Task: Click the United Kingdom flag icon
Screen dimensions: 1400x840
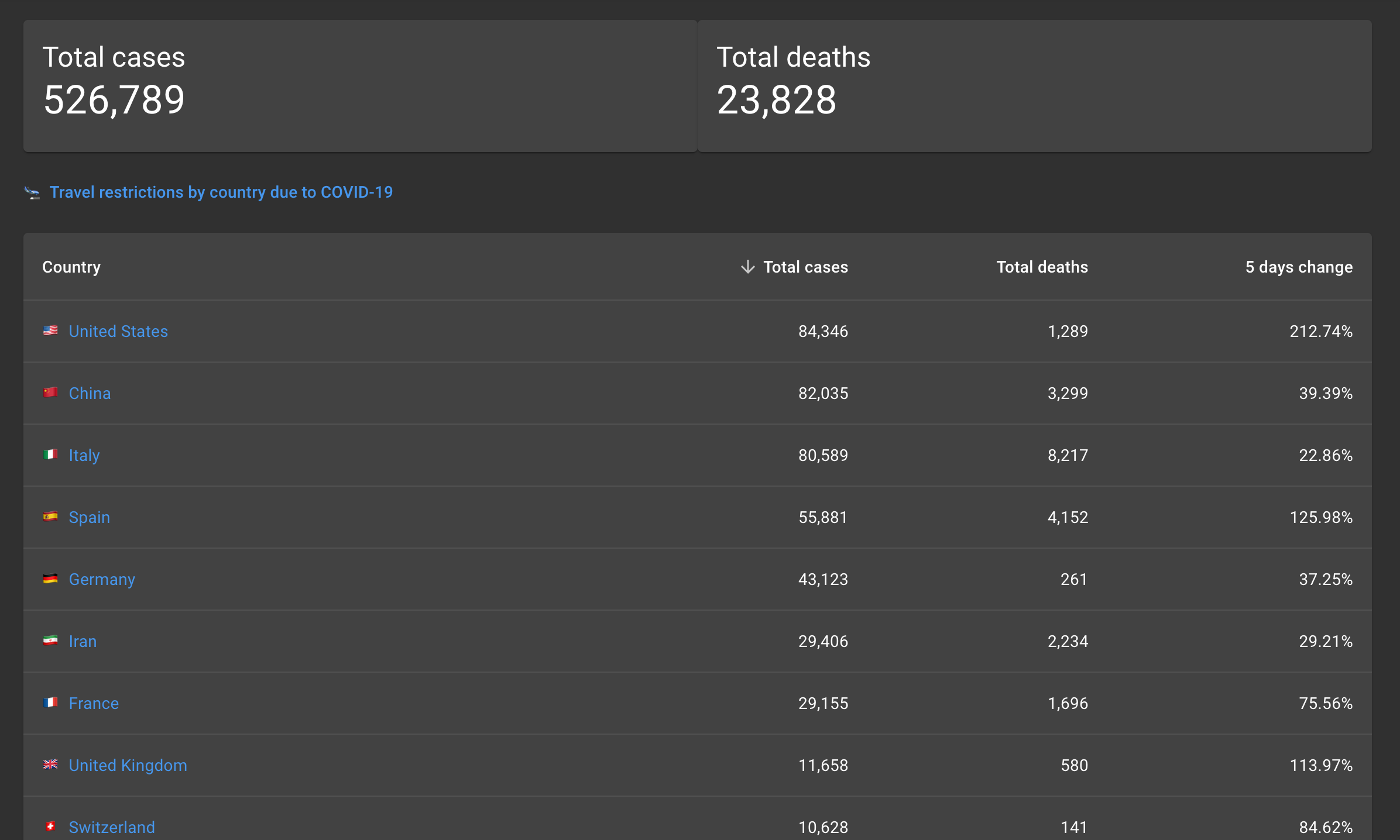Action: click(x=51, y=765)
